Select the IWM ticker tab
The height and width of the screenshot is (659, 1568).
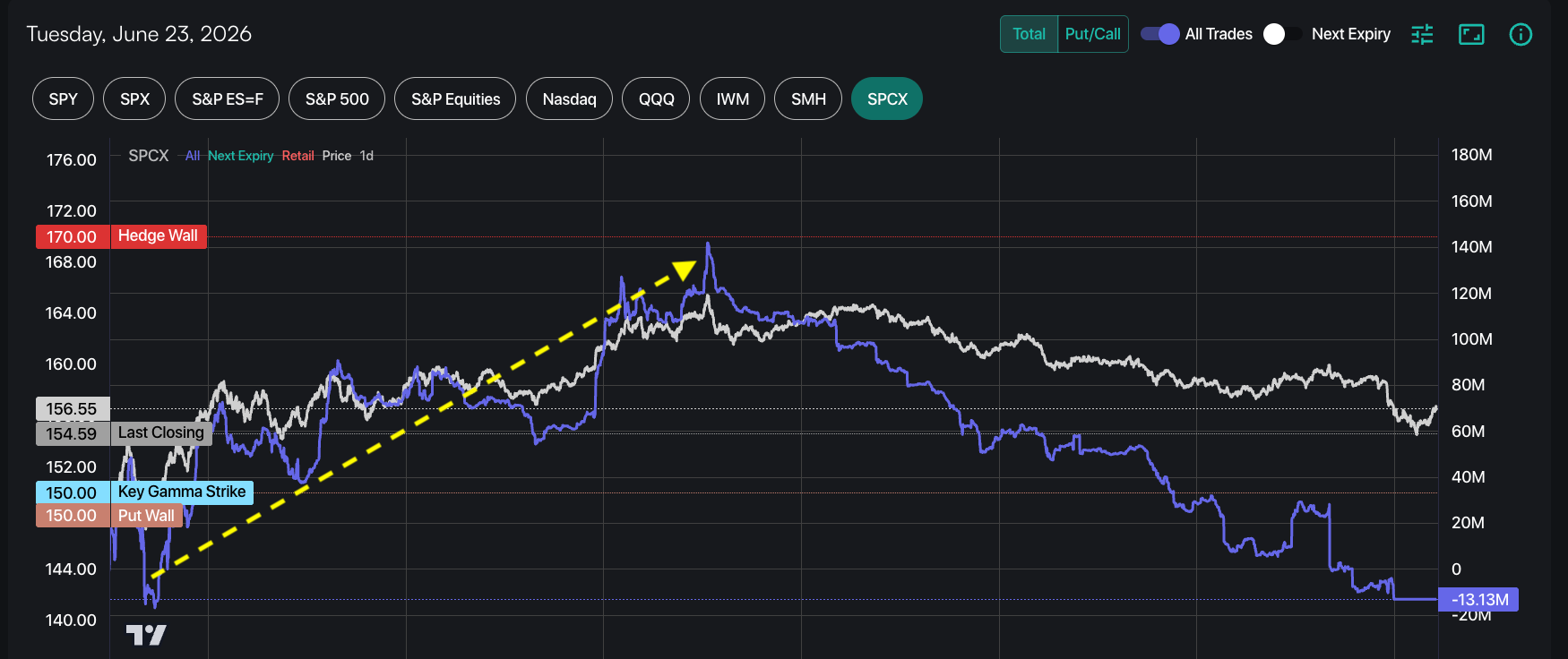732,98
